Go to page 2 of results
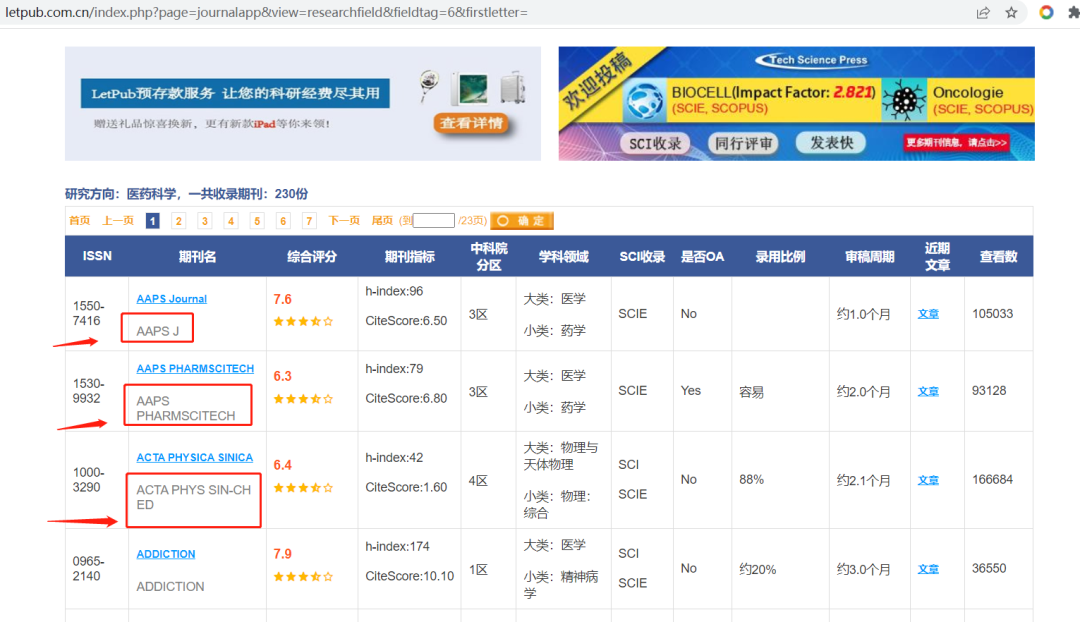 click(178, 220)
